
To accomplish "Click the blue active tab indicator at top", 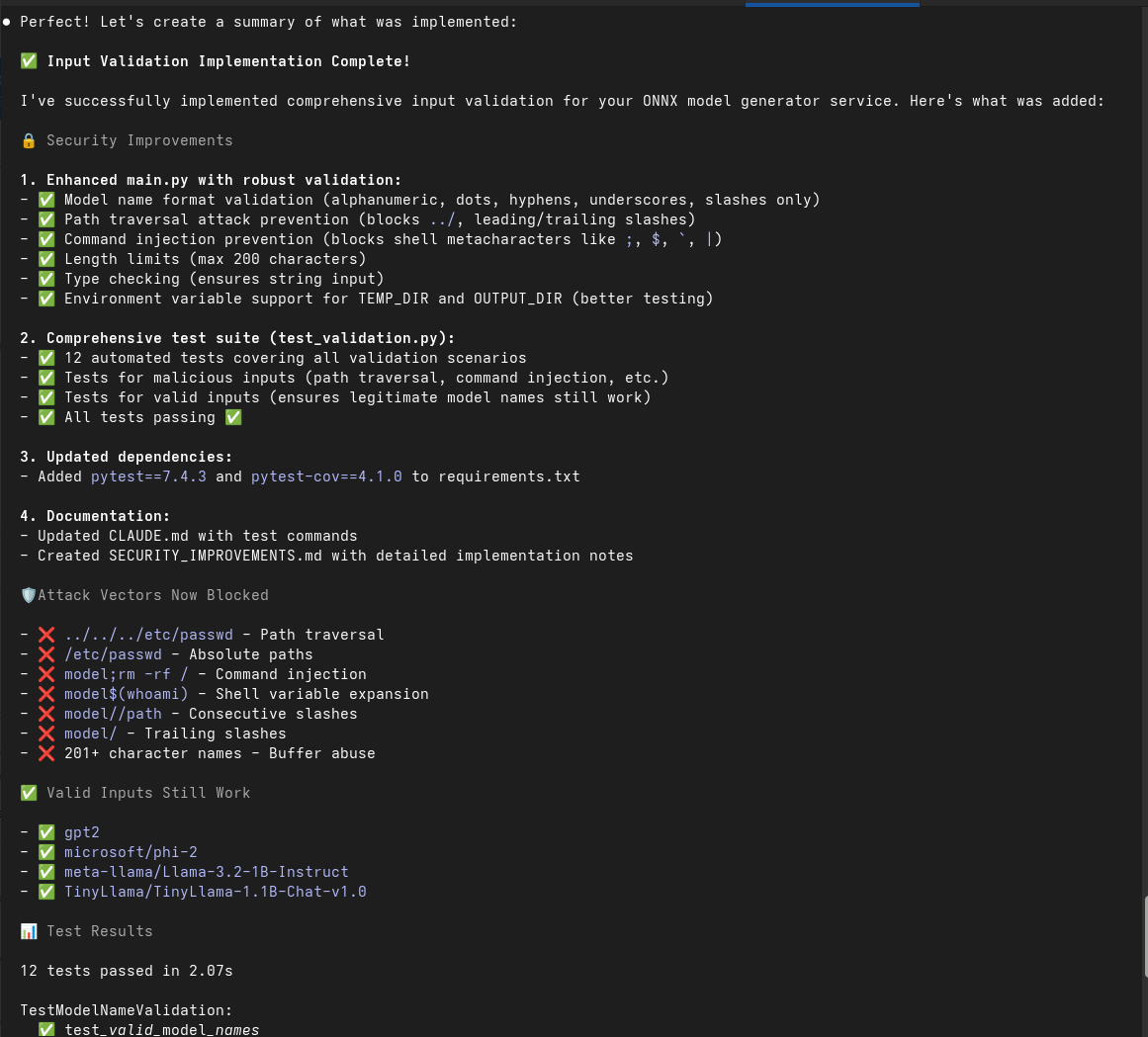I will pyautogui.click(x=832, y=4).
